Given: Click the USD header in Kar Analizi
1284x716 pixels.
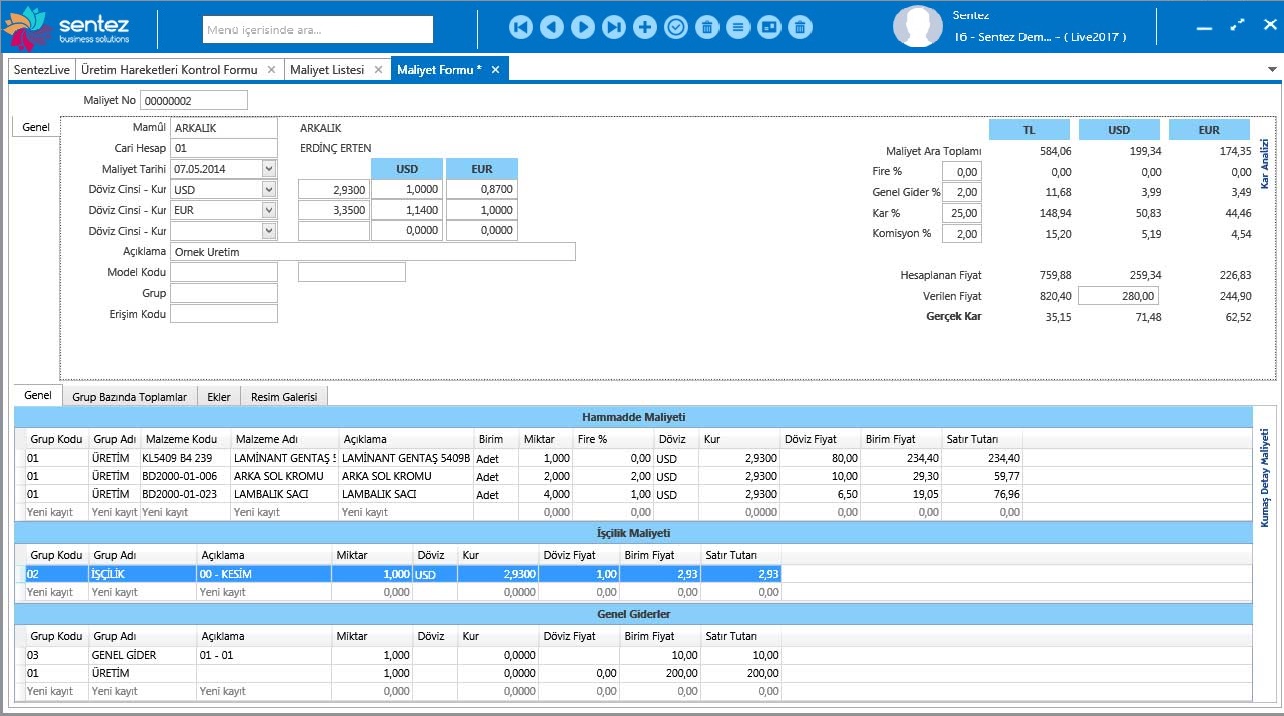Looking at the screenshot, I should pos(1119,130).
